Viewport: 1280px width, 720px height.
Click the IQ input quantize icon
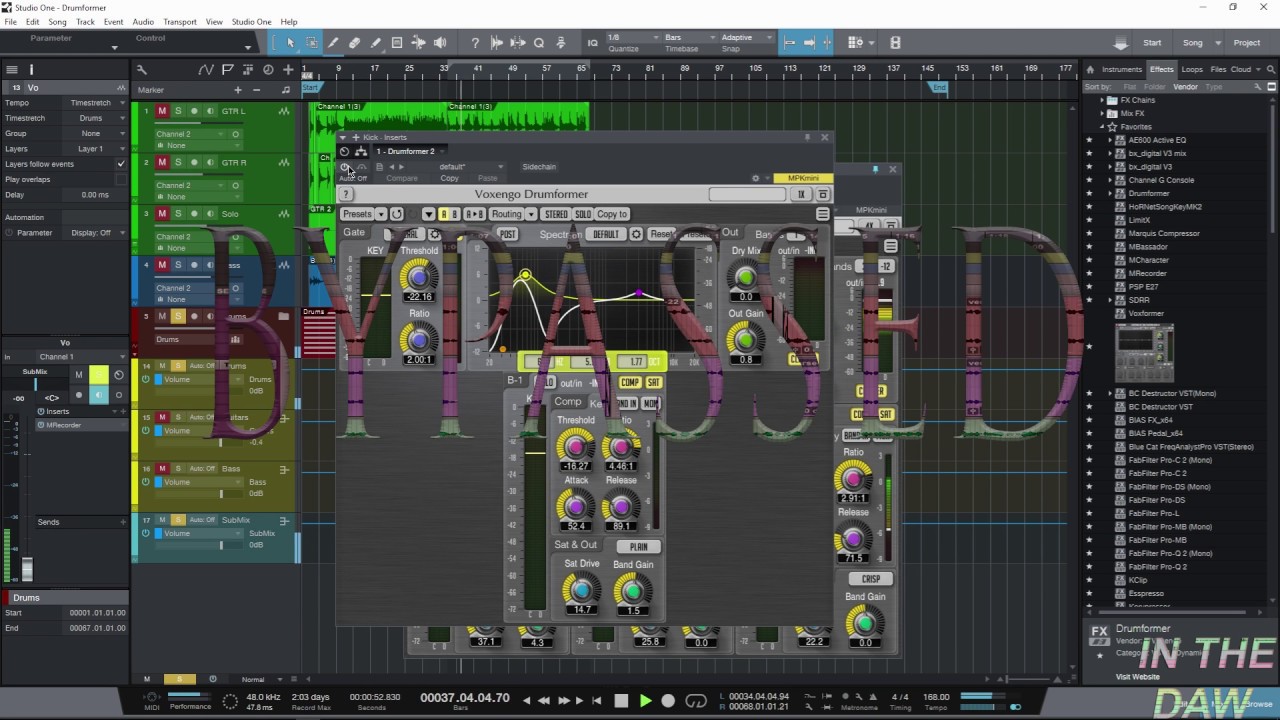[x=593, y=43]
